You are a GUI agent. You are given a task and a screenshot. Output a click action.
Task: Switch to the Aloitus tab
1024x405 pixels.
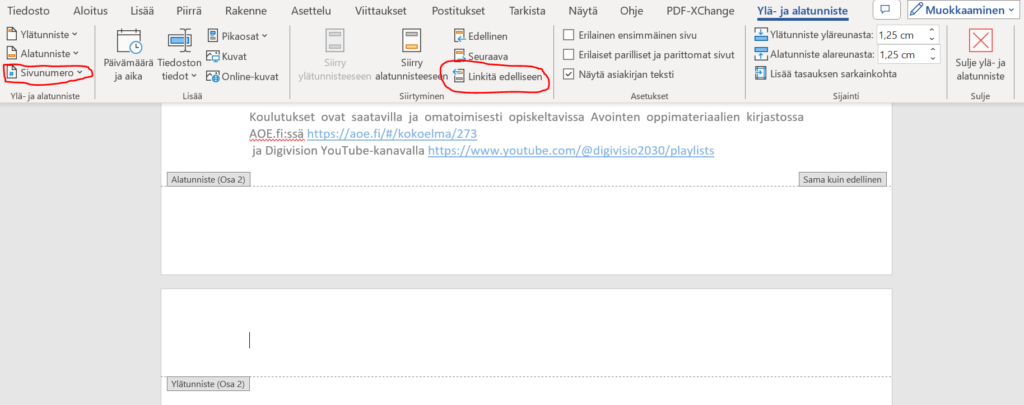pyautogui.click(x=91, y=10)
